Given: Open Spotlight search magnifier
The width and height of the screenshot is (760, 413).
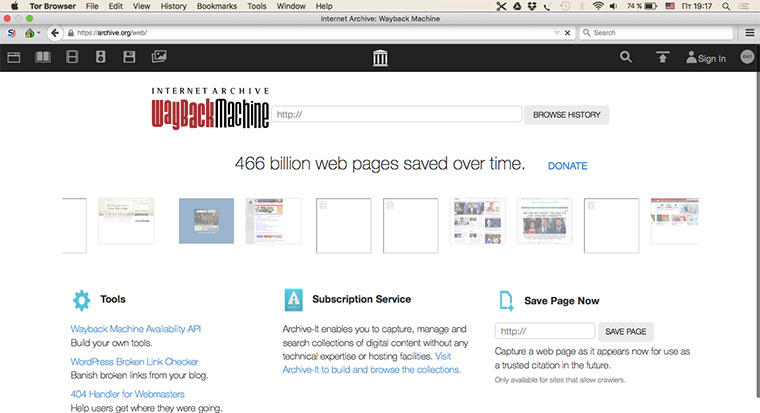Looking at the screenshot, I should 726,6.
